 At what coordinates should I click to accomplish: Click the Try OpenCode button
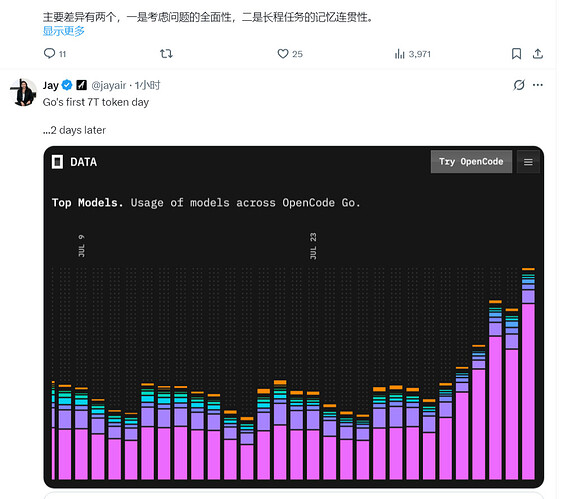tap(471, 162)
